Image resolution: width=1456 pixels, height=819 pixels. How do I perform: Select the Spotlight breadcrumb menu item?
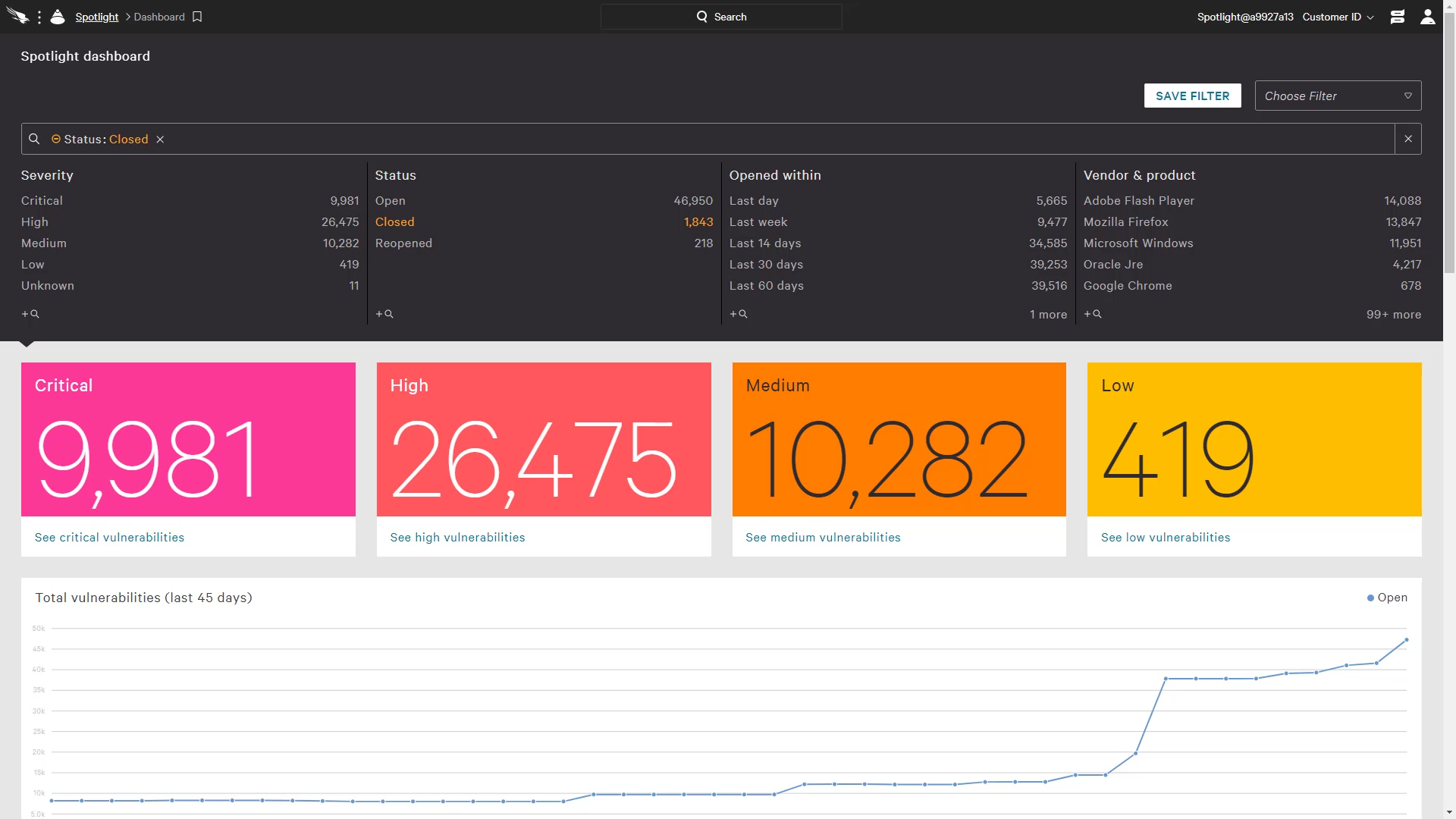point(98,16)
